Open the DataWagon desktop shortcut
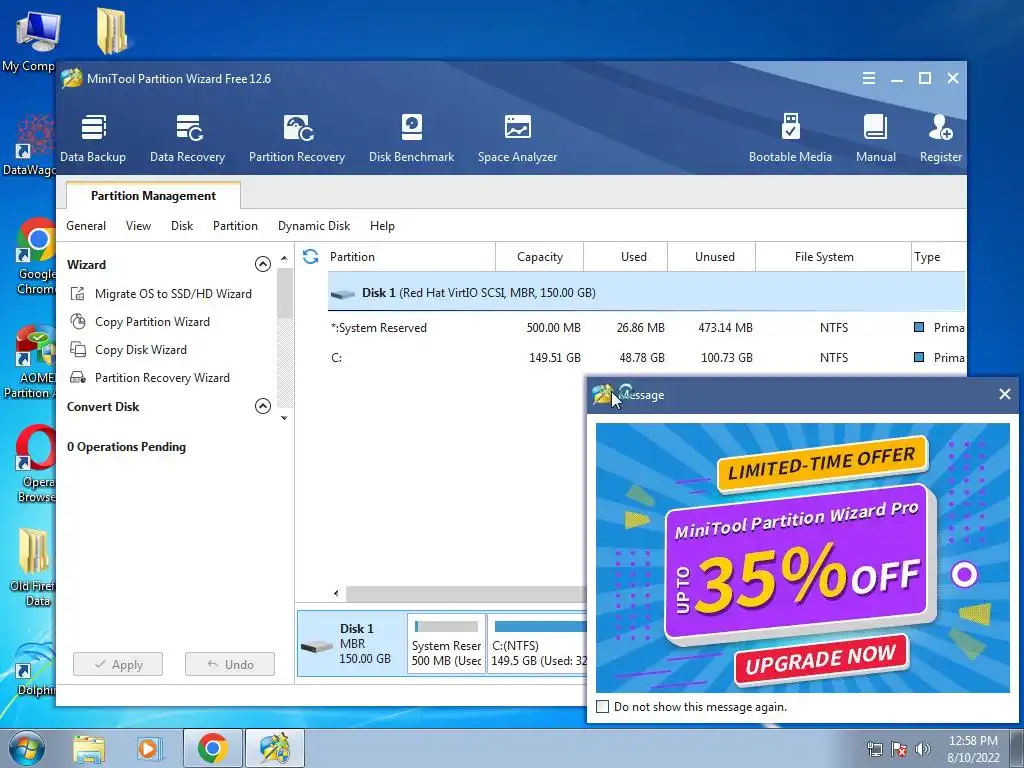This screenshot has height=768, width=1024. click(29, 145)
